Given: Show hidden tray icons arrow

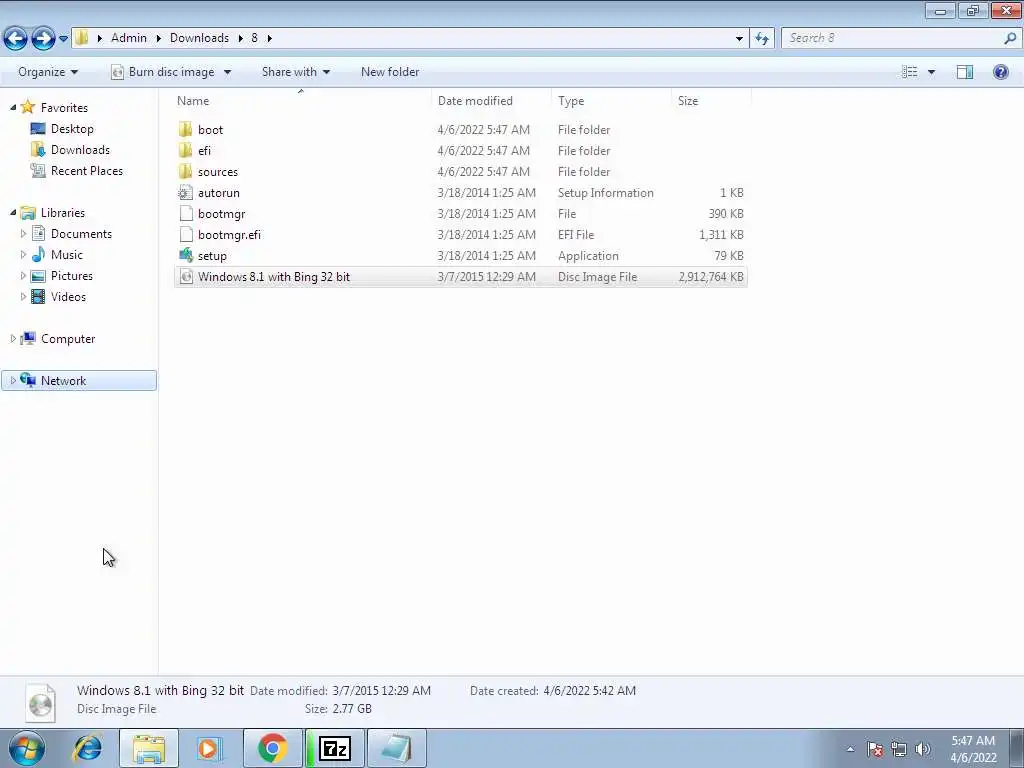Looking at the screenshot, I should (850, 749).
